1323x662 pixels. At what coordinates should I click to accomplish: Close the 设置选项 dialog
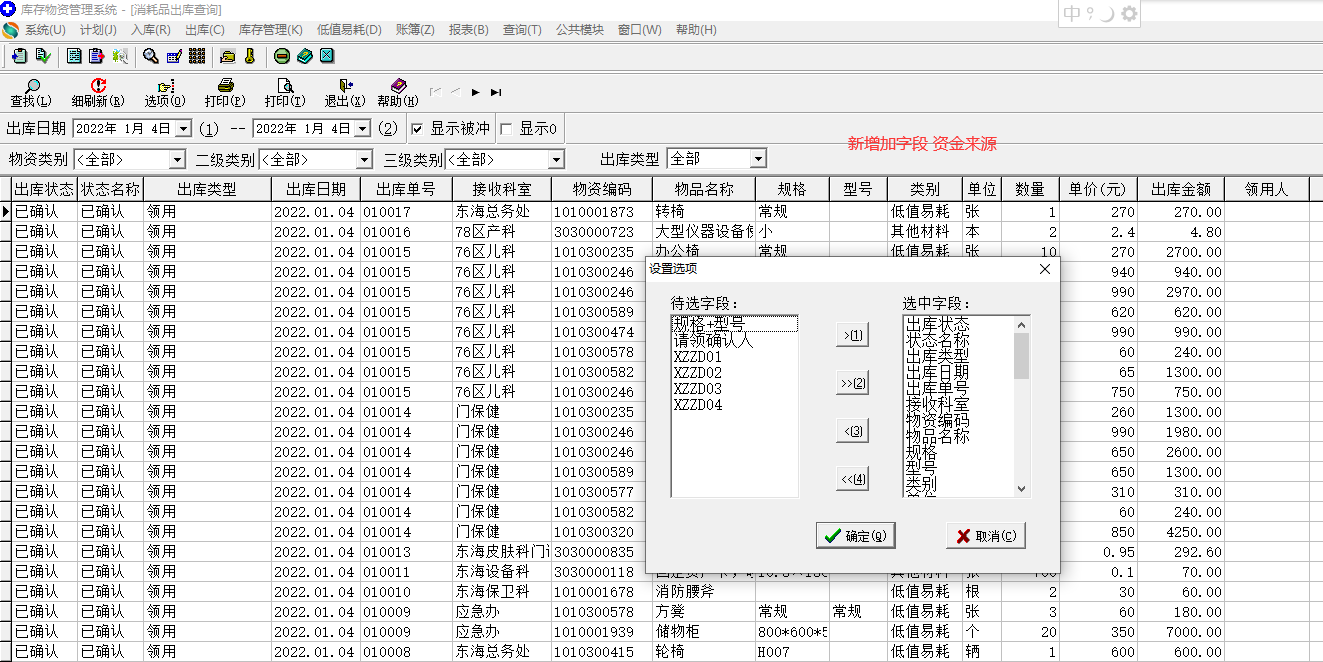[x=1045, y=269]
